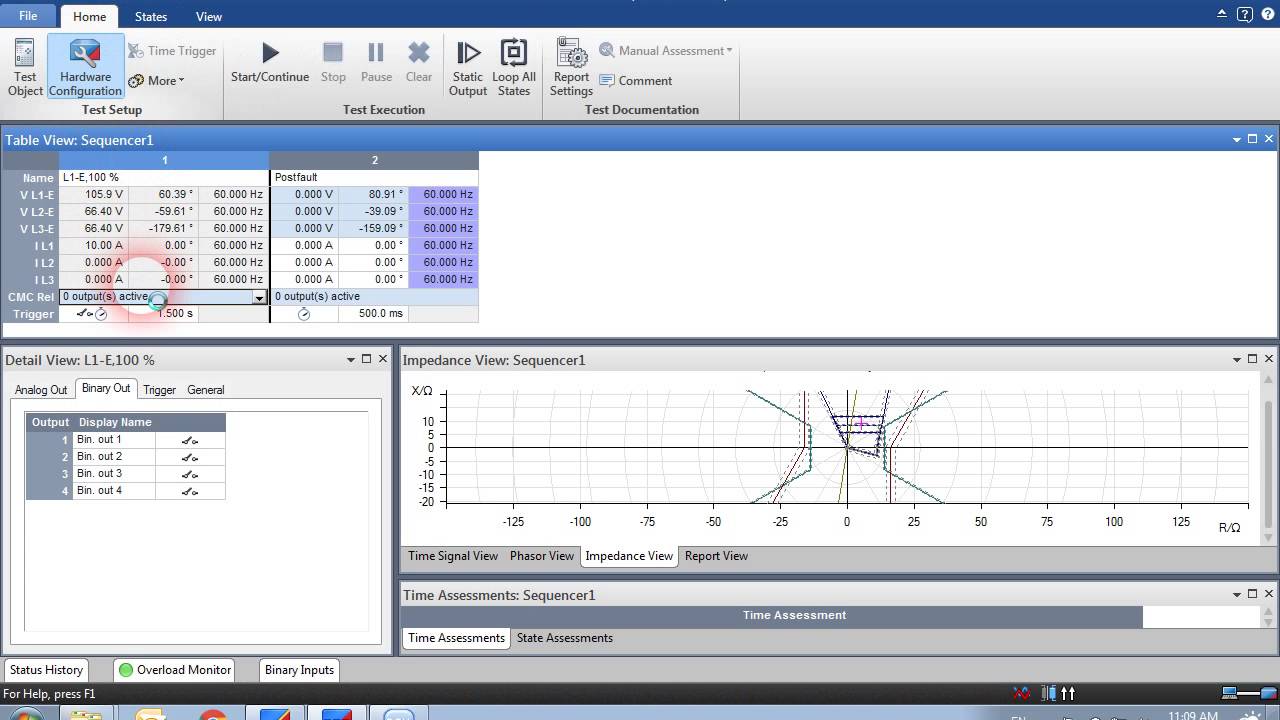Maximize the Table View panel
The width and height of the screenshot is (1280, 720).
[x=1252, y=140]
